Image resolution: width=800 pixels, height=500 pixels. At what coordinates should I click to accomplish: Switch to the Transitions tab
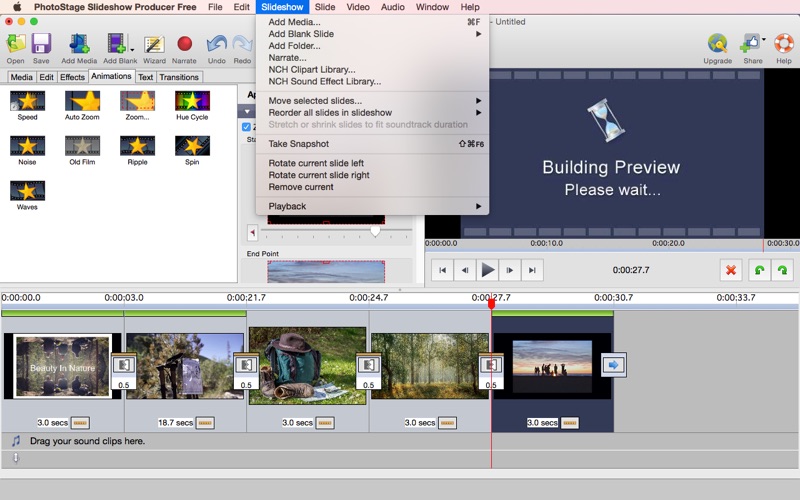179,77
